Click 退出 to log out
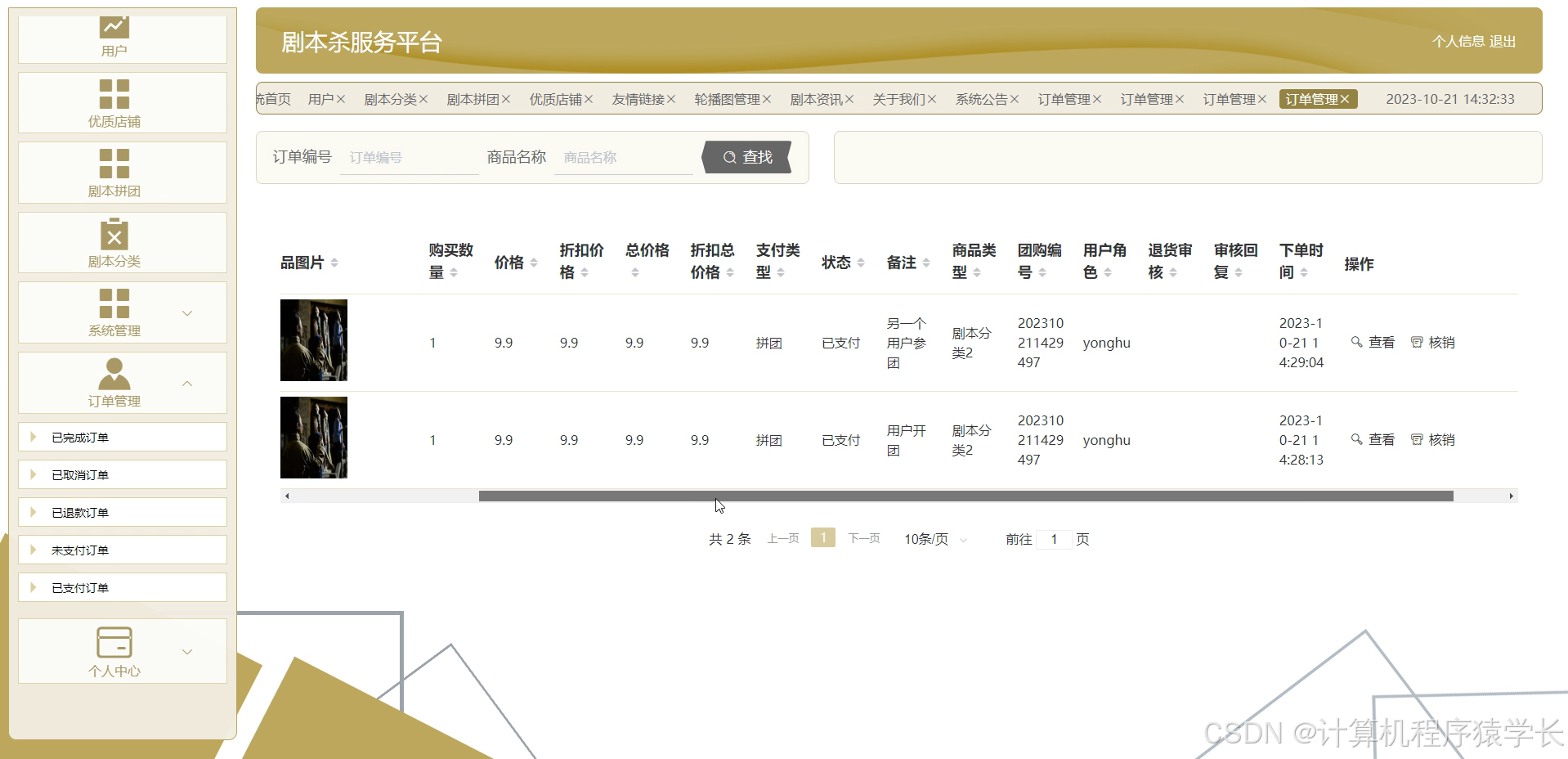This screenshot has height=759, width=1568. [x=1503, y=41]
